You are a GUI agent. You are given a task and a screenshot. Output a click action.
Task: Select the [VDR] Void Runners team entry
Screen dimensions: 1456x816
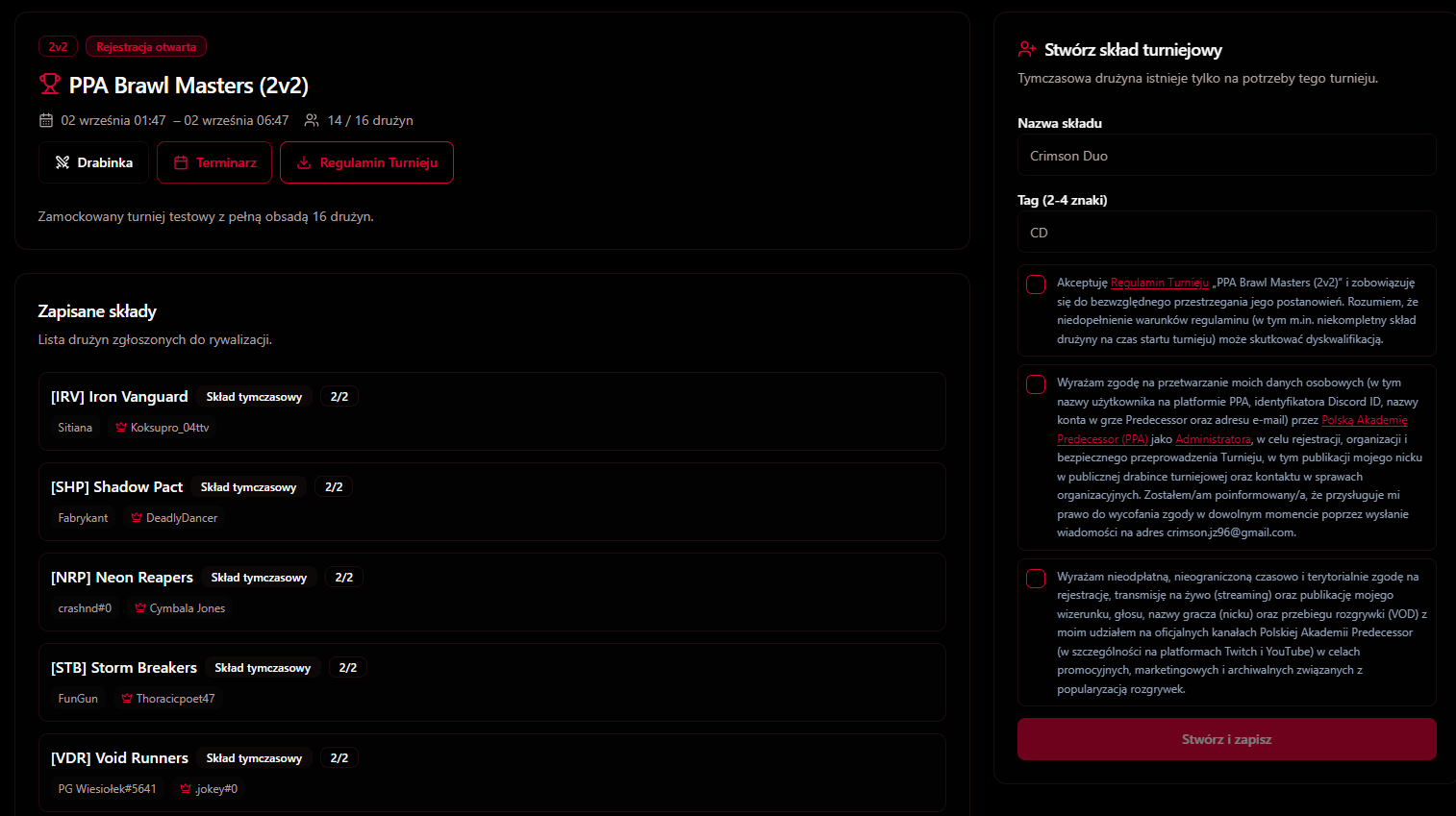[x=491, y=773]
